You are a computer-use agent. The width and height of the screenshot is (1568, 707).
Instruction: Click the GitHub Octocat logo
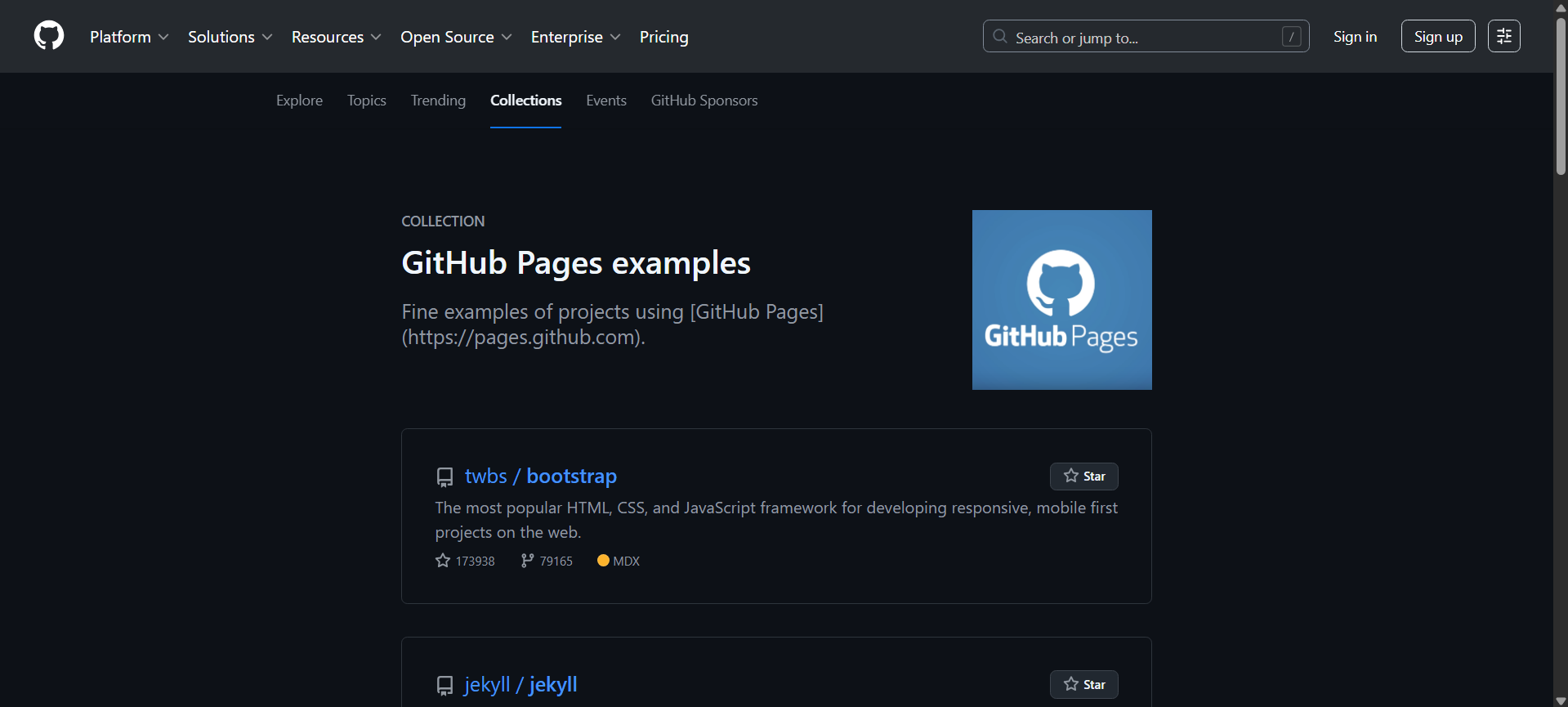coord(49,36)
